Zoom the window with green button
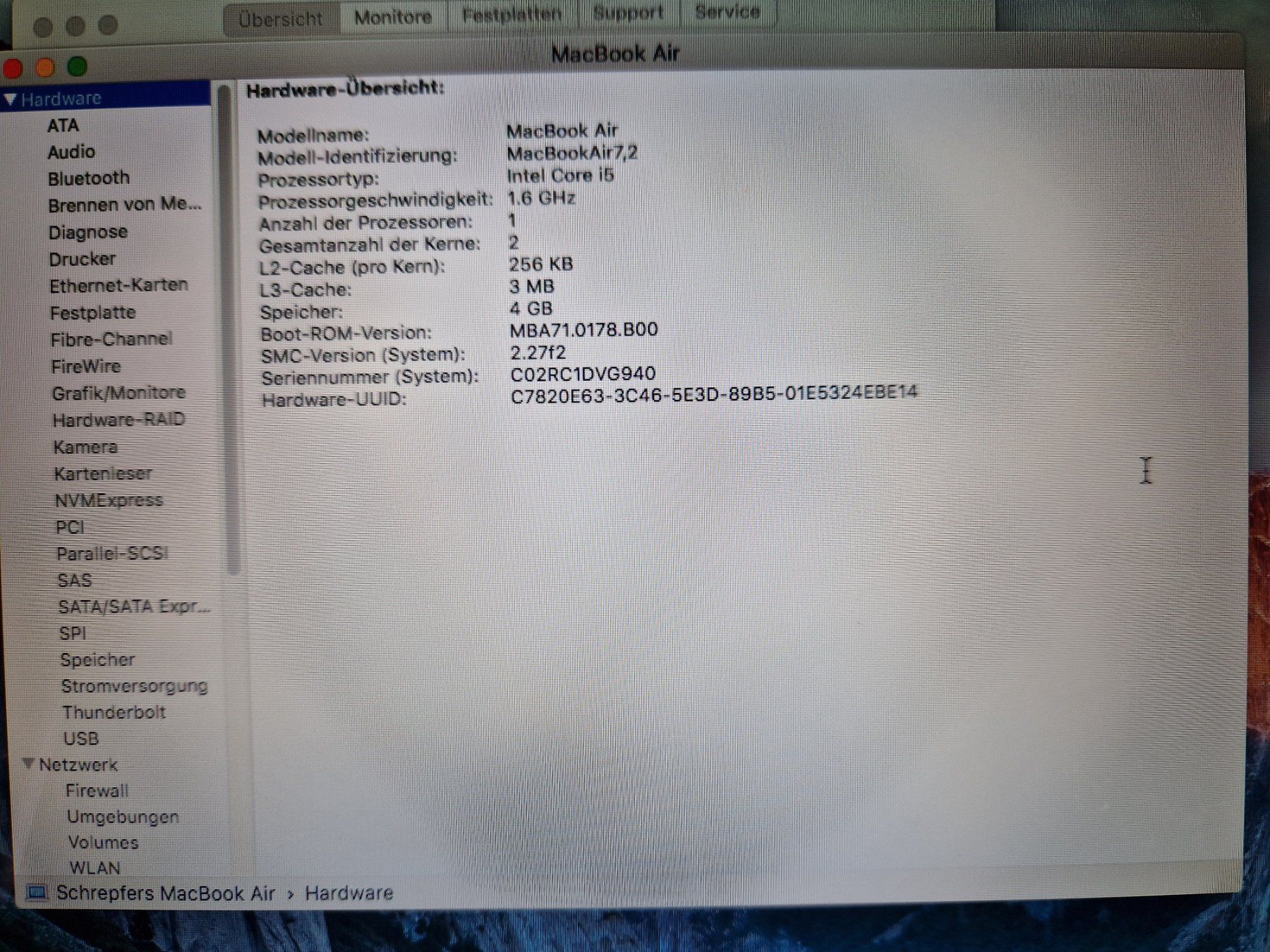The width and height of the screenshot is (1270, 952). (77, 67)
